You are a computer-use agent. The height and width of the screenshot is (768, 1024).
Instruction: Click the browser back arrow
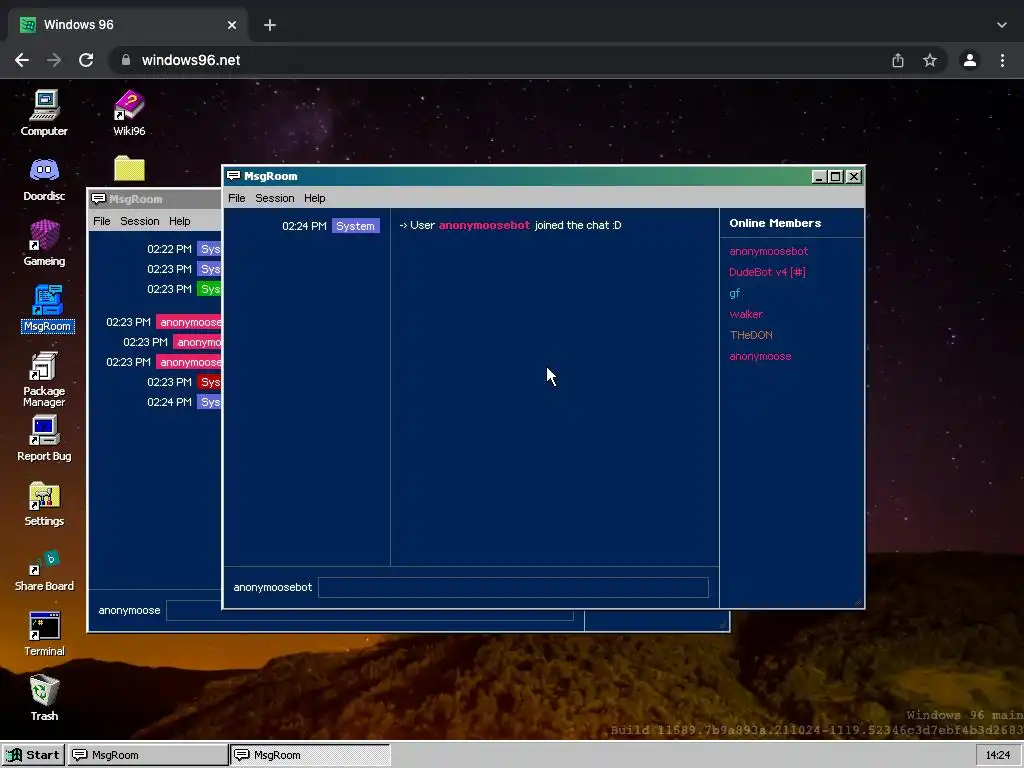[x=22, y=60]
